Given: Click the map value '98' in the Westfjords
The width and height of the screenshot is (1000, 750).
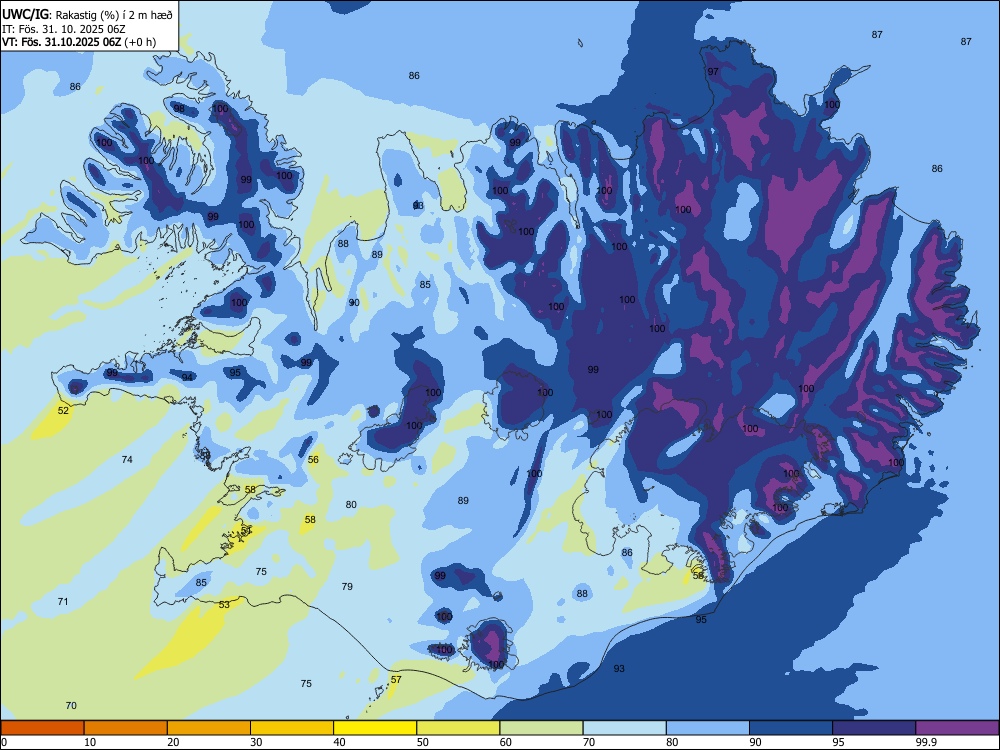Looking at the screenshot, I should point(179,108).
